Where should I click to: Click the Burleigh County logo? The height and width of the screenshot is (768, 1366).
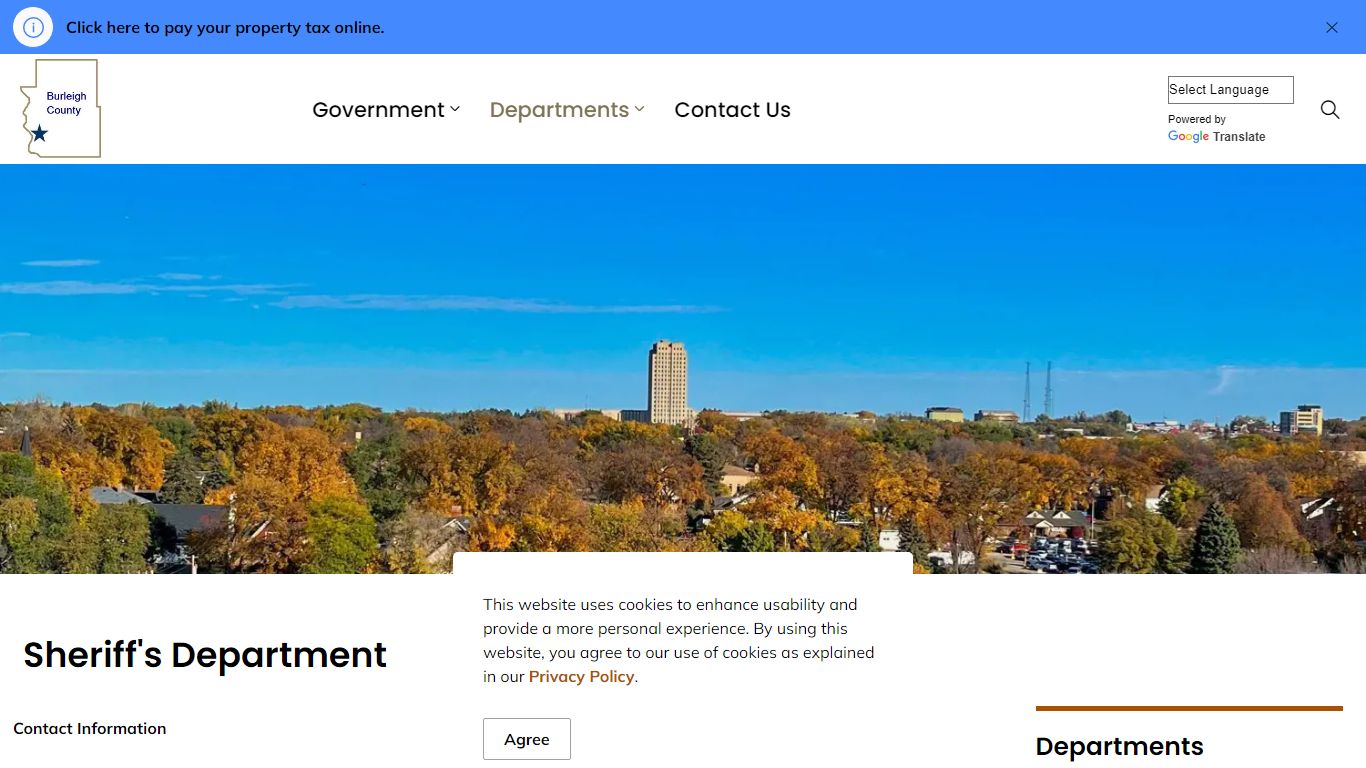click(x=61, y=108)
